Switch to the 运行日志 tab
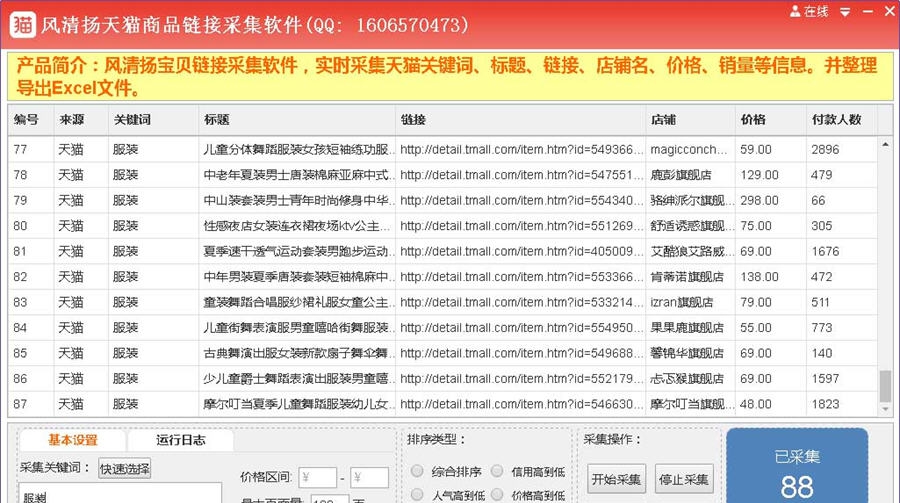 coord(181,440)
